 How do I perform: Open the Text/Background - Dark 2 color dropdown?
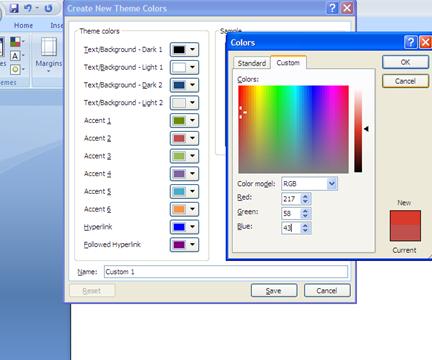pyautogui.click(x=184, y=85)
